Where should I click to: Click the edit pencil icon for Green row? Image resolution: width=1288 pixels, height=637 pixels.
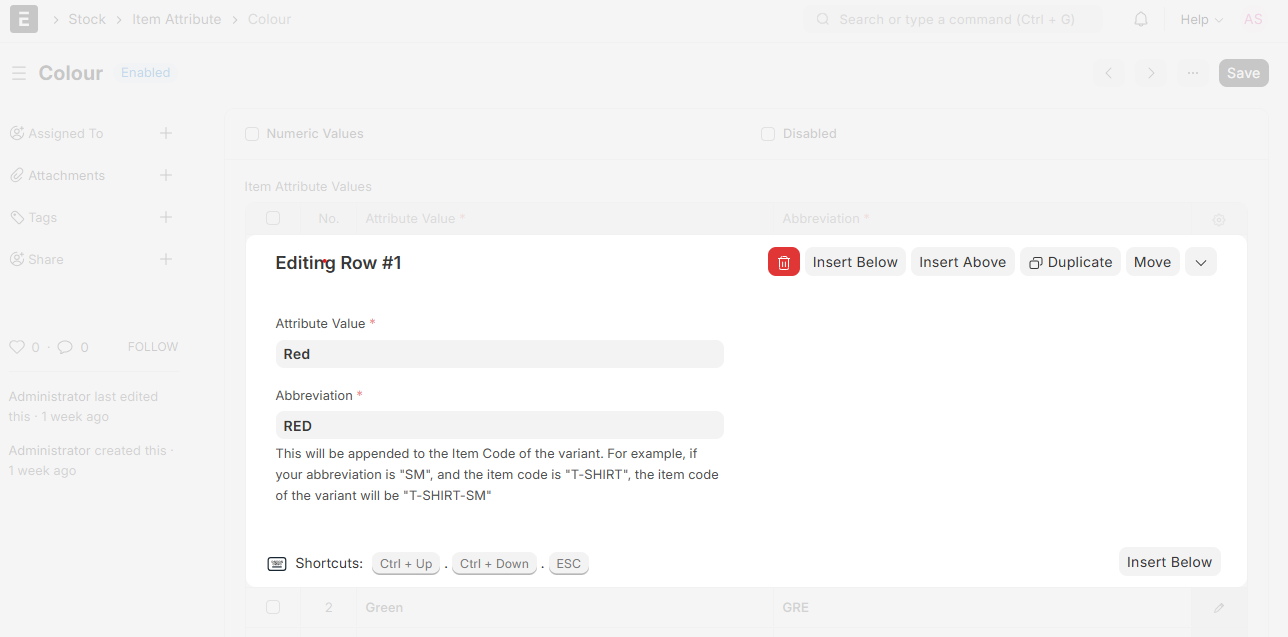click(x=1218, y=607)
